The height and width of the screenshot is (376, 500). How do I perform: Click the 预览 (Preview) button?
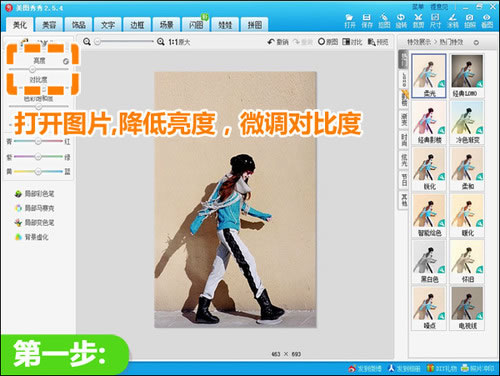point(378,42)
